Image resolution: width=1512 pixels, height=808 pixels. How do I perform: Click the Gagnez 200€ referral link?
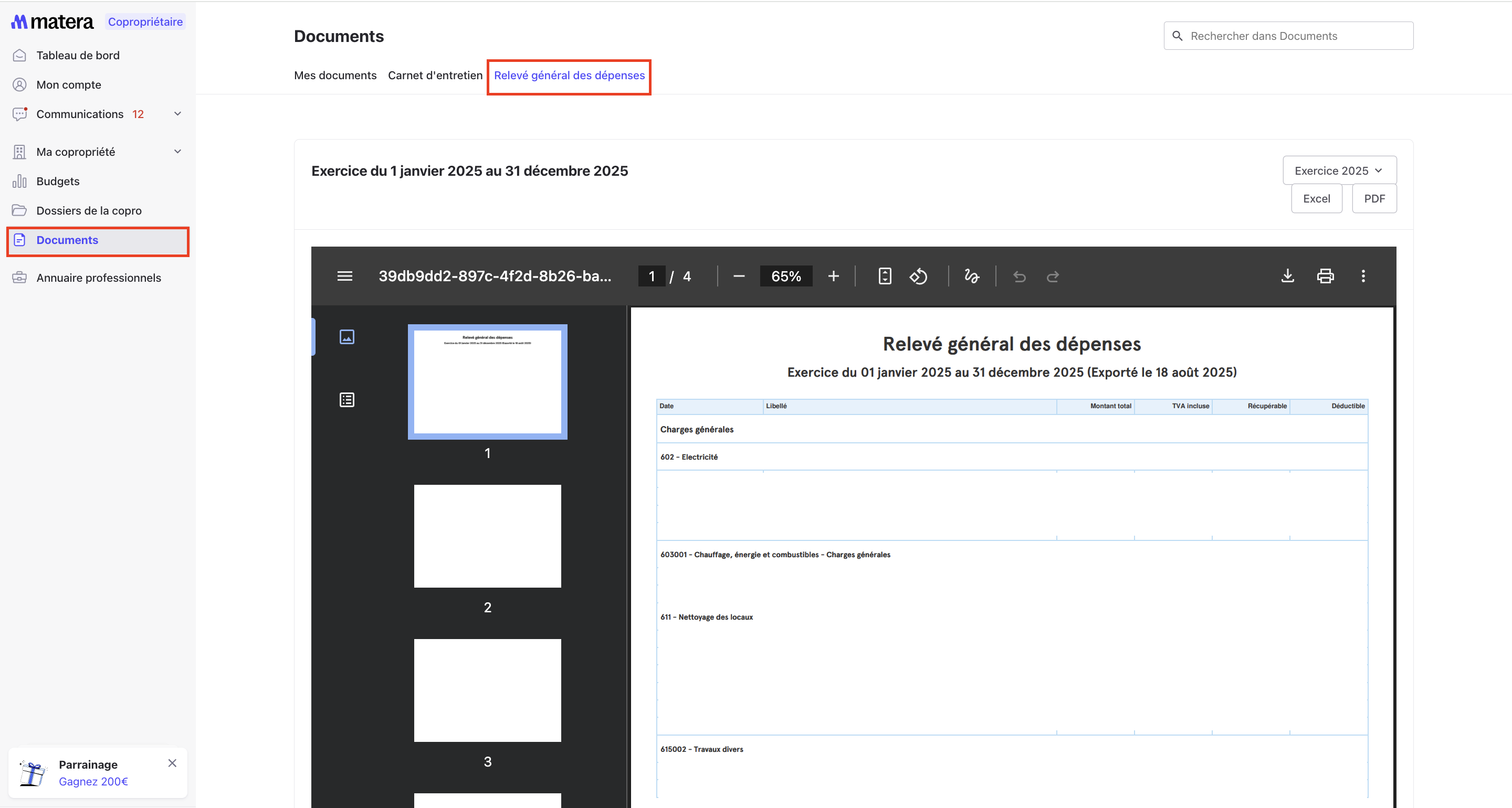tap(93, 781)
